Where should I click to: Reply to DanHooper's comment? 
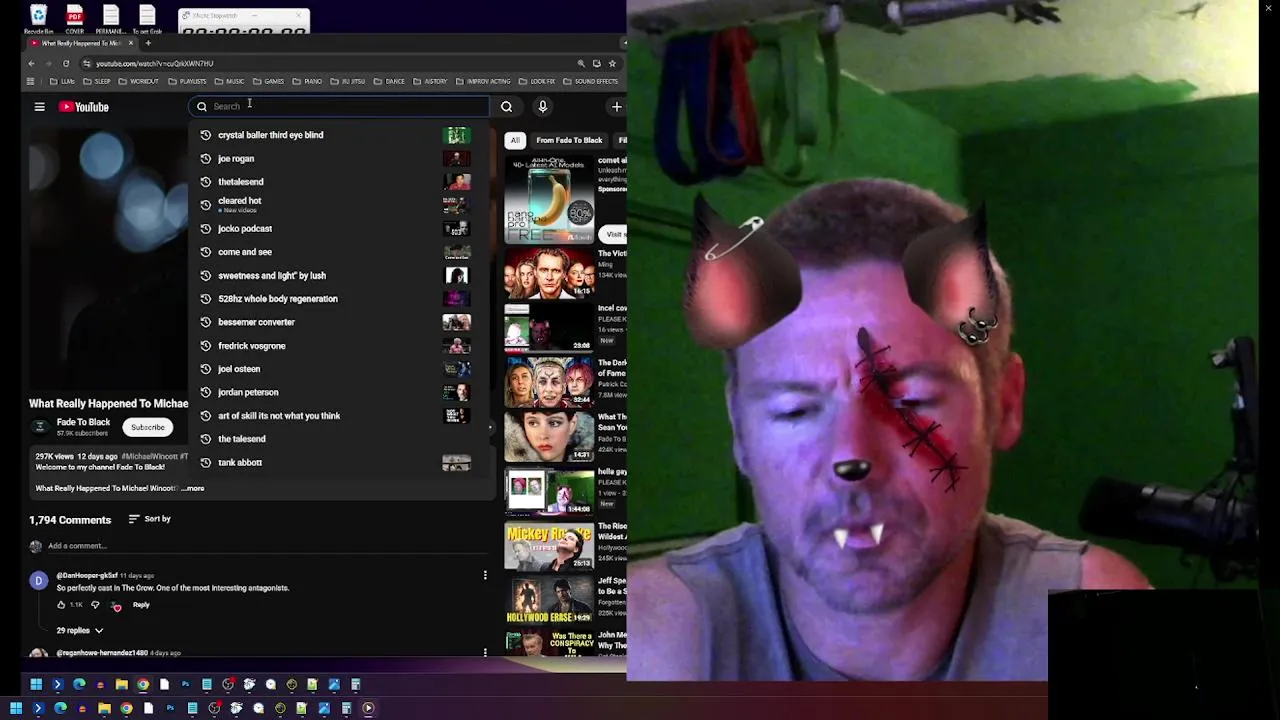pyautogui.click(x=141, y=605)
